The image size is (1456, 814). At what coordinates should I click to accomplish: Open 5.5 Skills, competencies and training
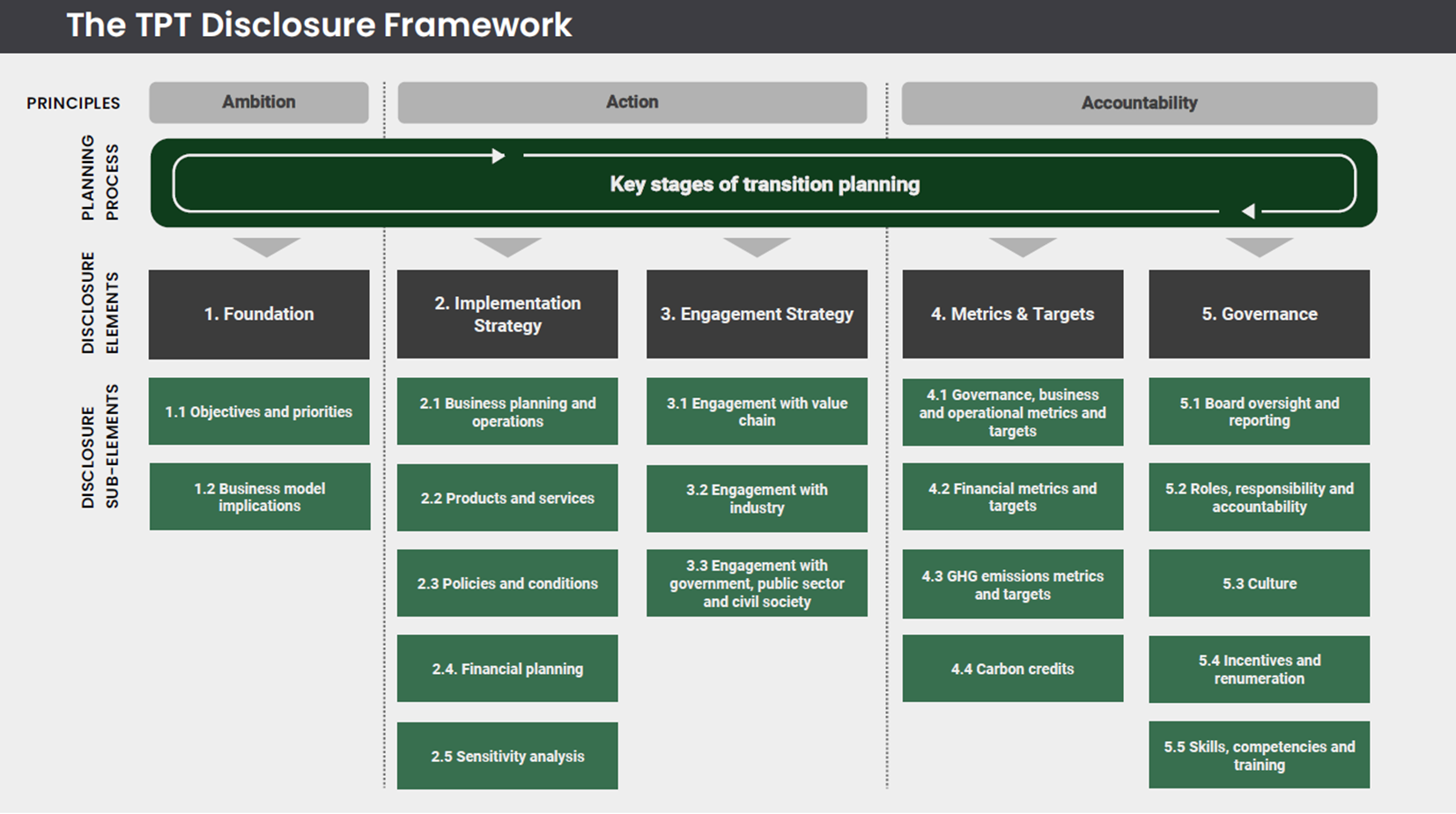[1259, 755]
